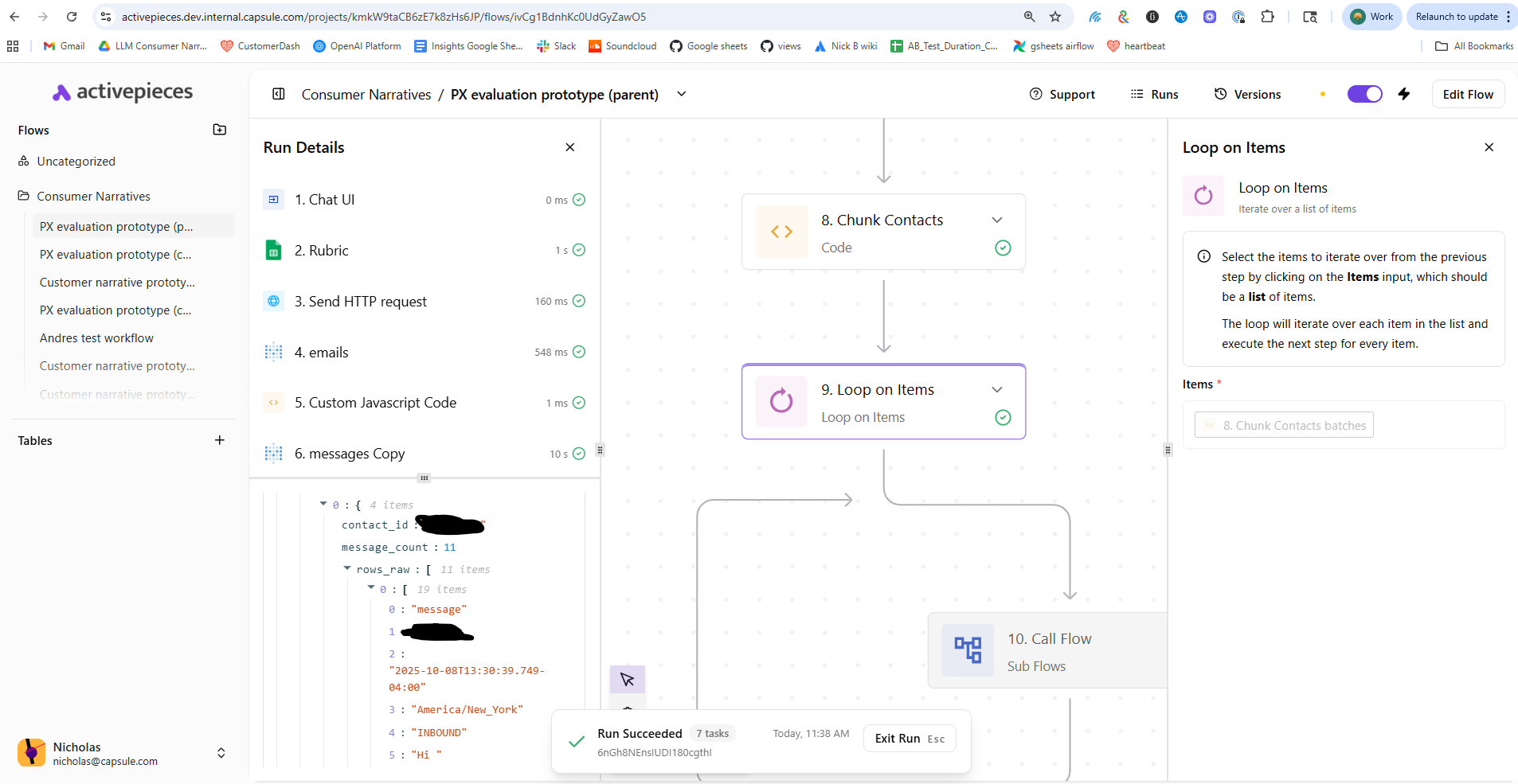Expand the Chunk Contacts step chevron
Screen dimensions: 1518x784
tap(997, 220)
